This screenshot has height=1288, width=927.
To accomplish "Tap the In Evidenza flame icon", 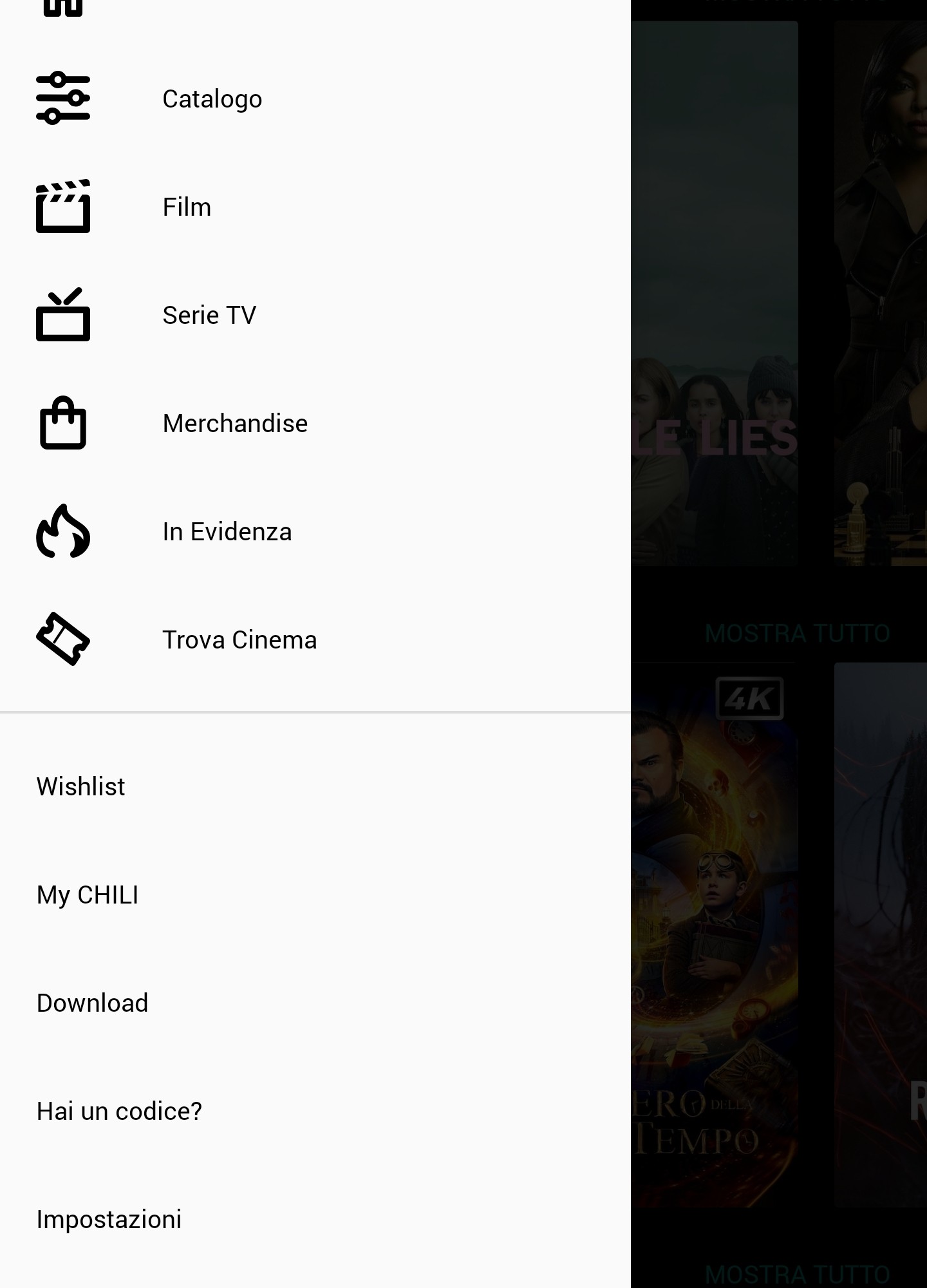I will tap(63, 531).
